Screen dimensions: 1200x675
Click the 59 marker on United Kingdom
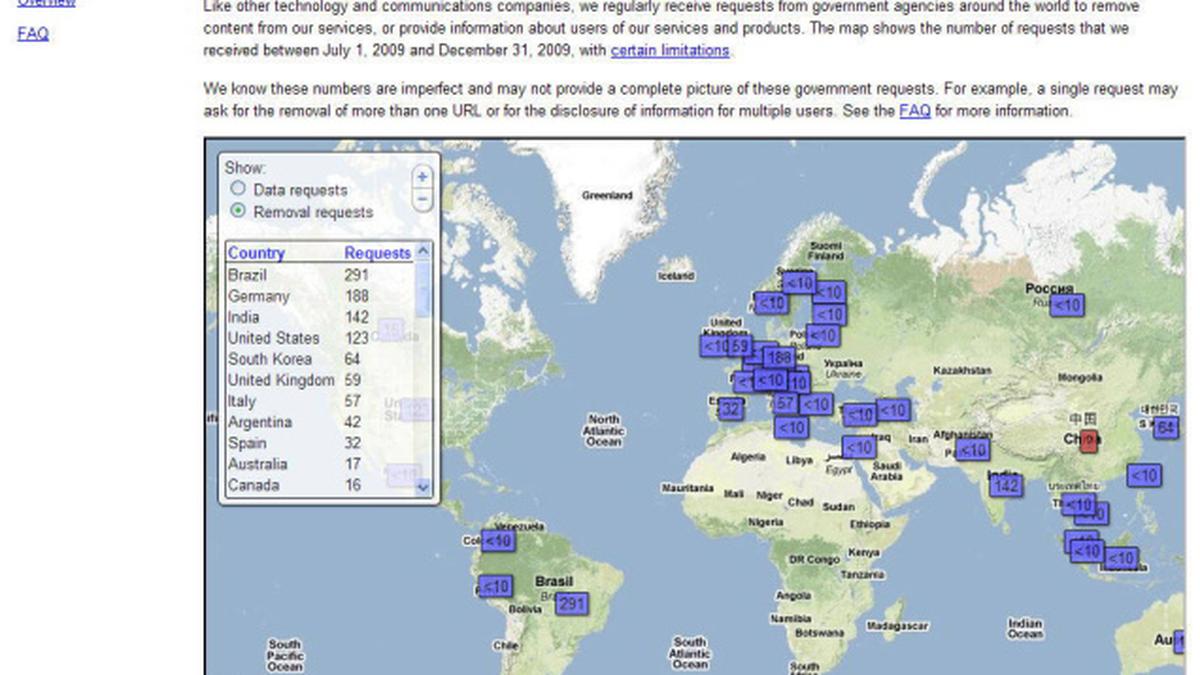point(740,346)
